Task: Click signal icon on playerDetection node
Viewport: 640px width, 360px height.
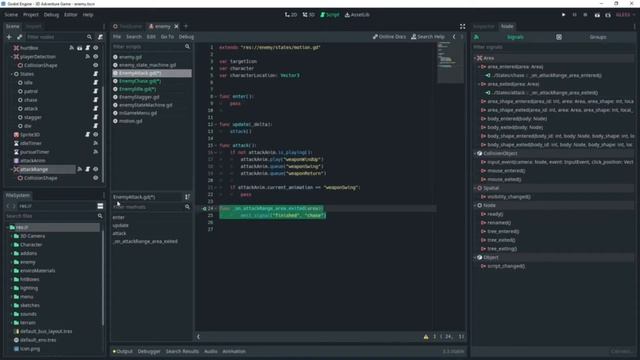Action: [x=87, y=56]
